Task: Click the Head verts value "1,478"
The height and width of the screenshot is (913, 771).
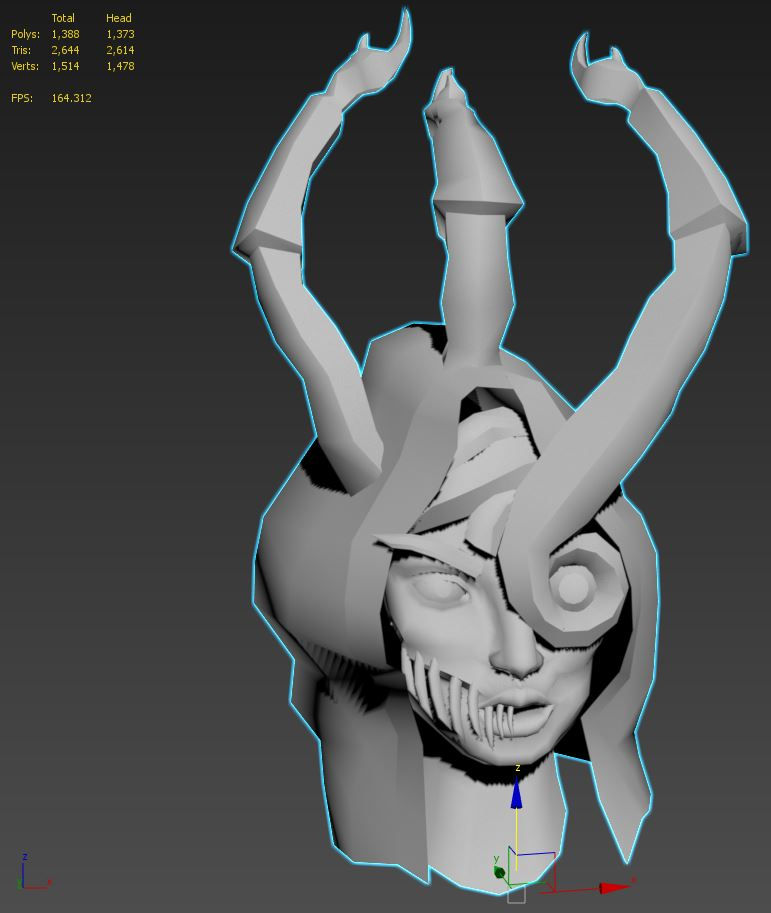Action: (120, 66)
